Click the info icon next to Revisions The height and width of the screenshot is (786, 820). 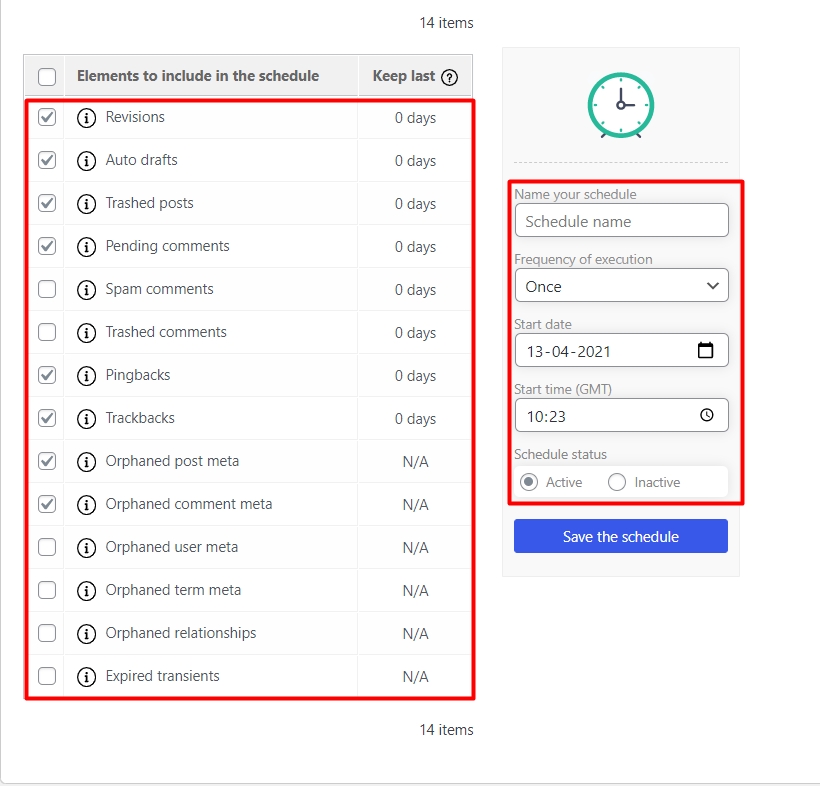[x=86, y=118]
